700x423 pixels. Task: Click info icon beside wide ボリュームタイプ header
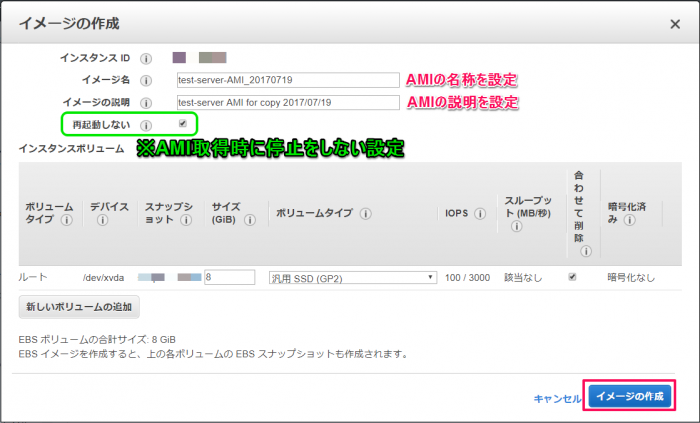tap(366, 214)
